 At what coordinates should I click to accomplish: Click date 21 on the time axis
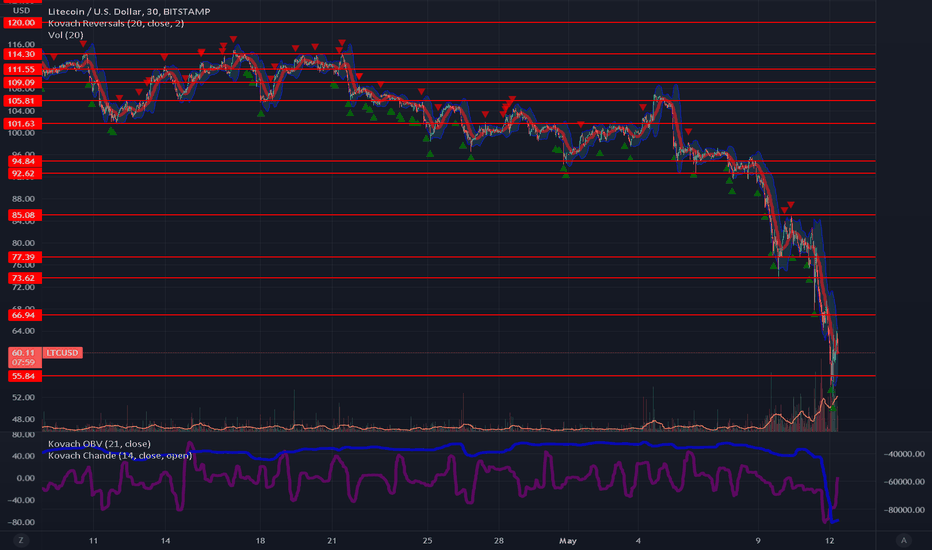[332, 540]
